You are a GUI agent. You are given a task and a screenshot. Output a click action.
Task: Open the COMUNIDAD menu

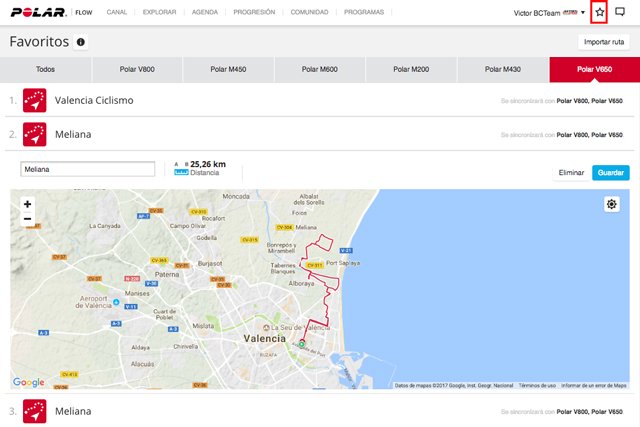click(x=309, y=12)
